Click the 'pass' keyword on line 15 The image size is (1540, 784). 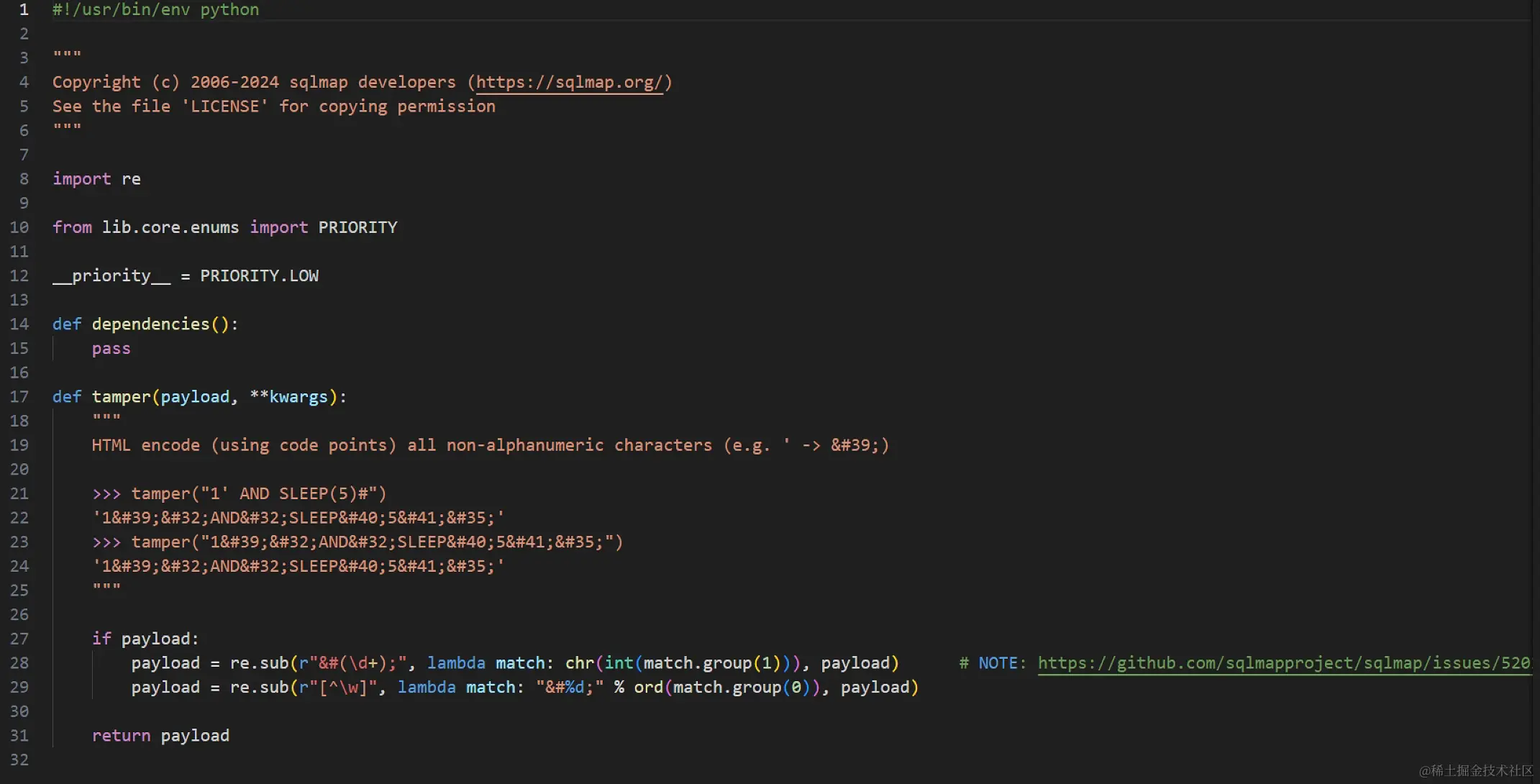111,348
